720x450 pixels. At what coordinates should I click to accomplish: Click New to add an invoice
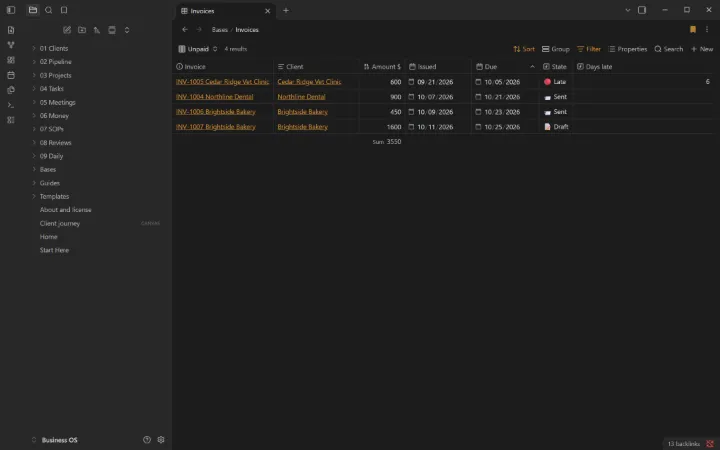point(702,49)
